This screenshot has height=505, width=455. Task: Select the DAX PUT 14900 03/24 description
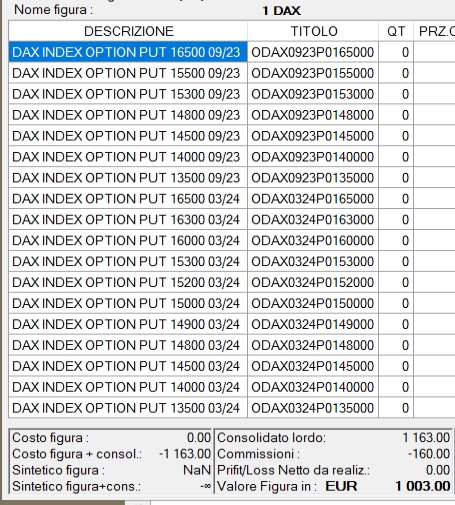[128, 324]
